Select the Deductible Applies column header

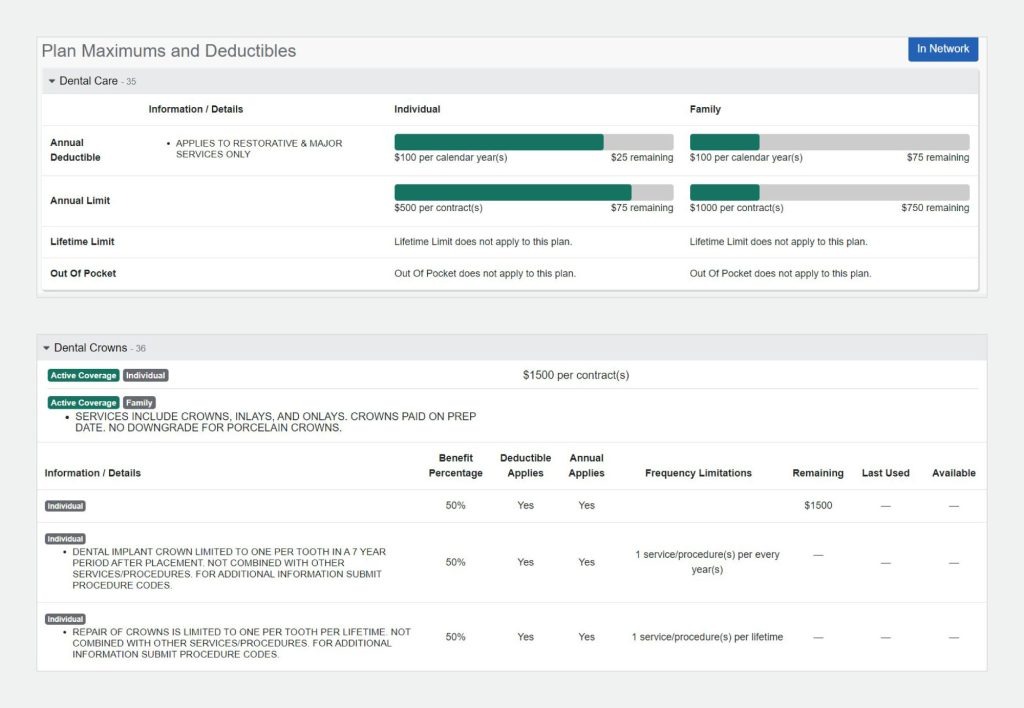pyautogui.click(x=525, y=466)
